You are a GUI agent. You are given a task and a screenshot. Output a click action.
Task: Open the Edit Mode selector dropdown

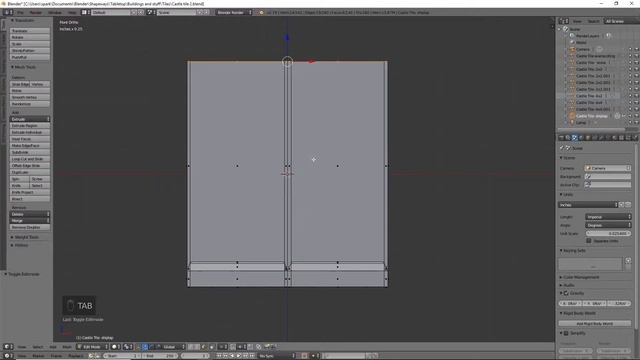[x=92, y=347]
